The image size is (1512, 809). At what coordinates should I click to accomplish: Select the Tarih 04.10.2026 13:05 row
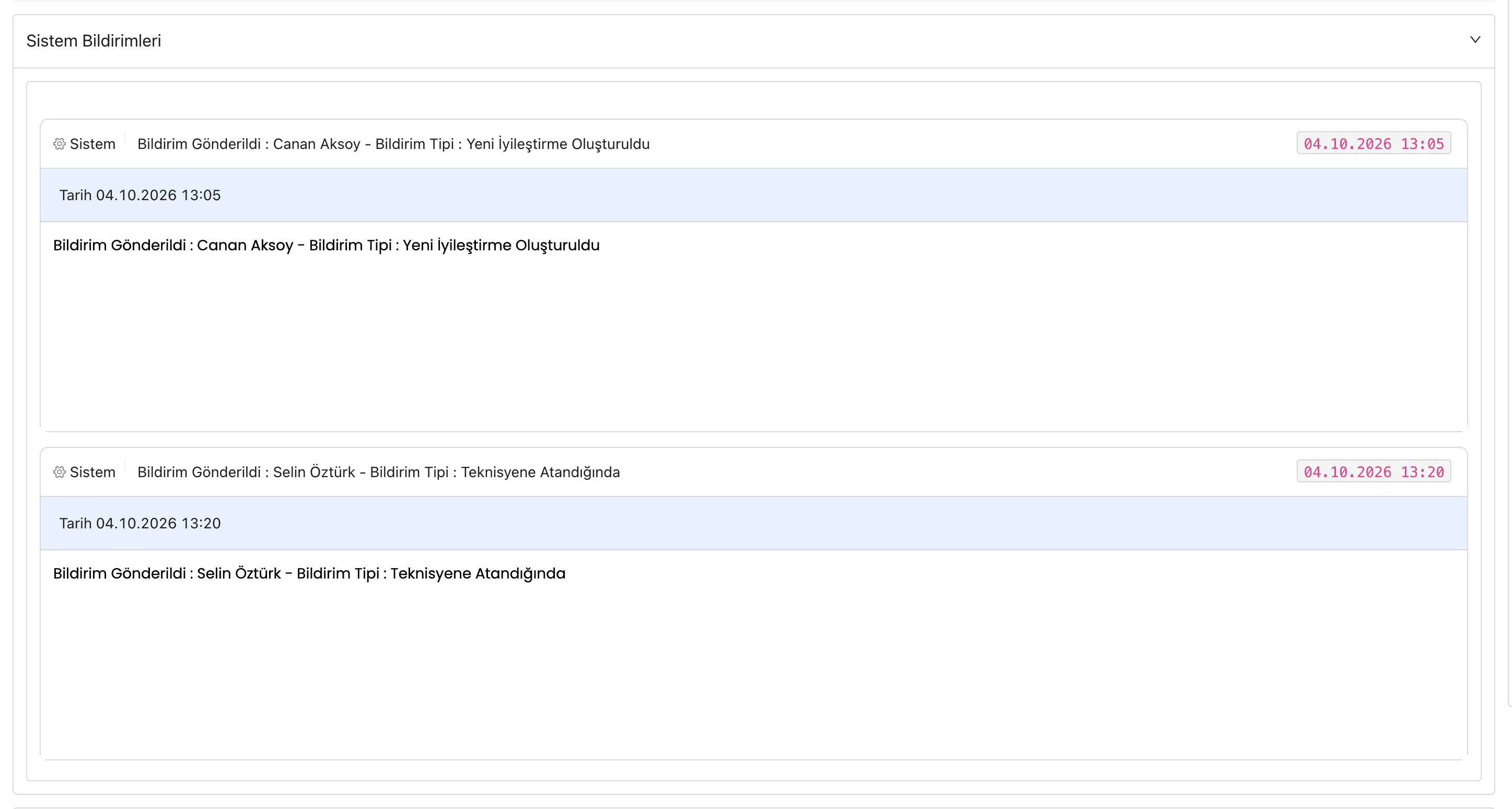754,195
